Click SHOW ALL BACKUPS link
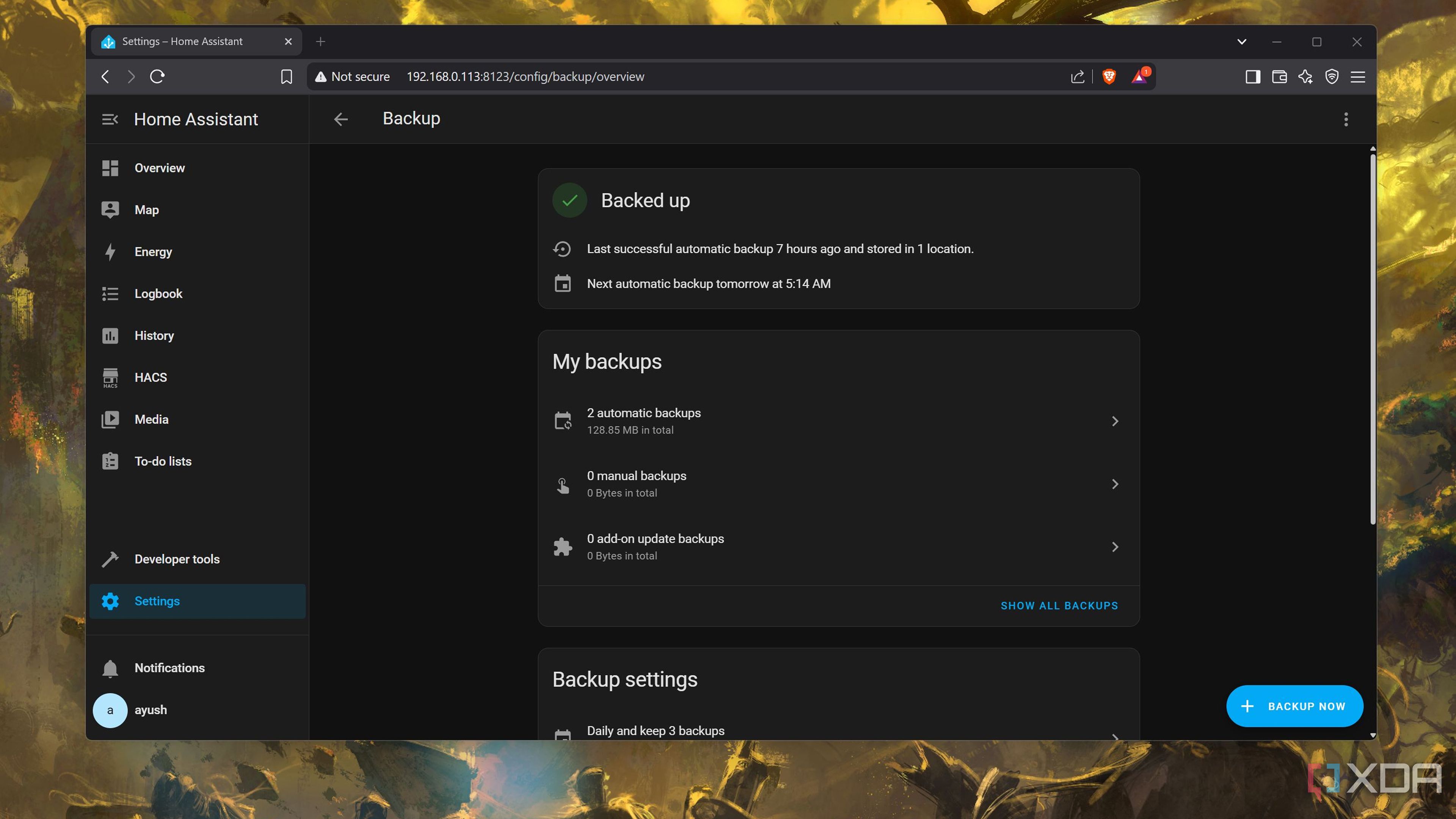The image size is (1456, 819). (1059, 606)
